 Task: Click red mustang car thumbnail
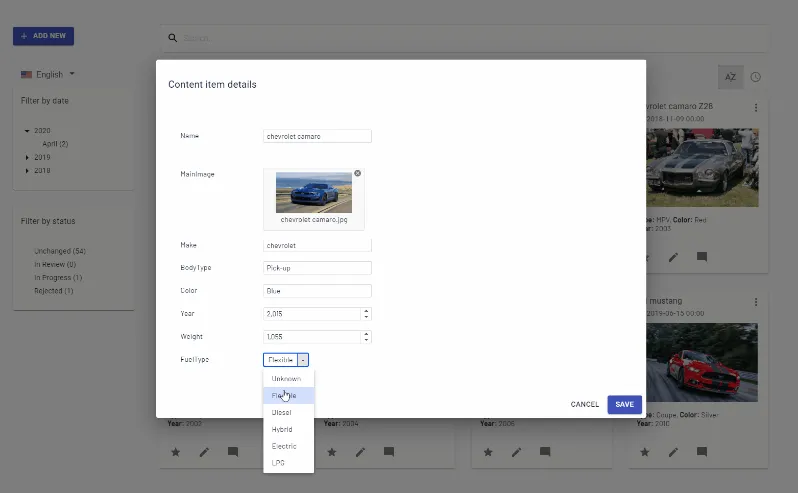point(702,362)
